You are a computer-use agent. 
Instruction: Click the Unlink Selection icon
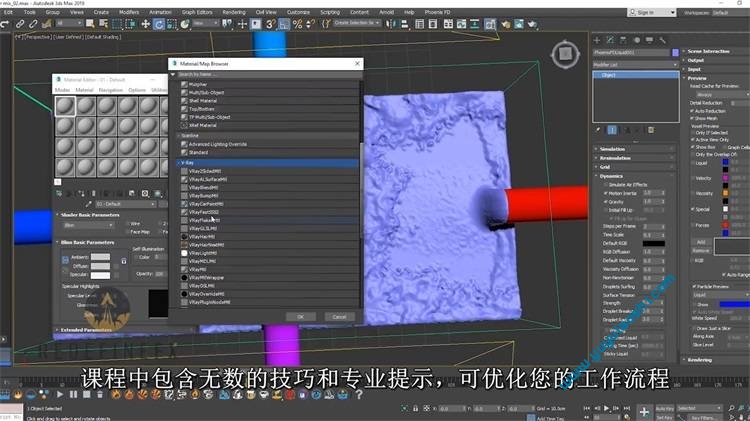coord(33,24)
